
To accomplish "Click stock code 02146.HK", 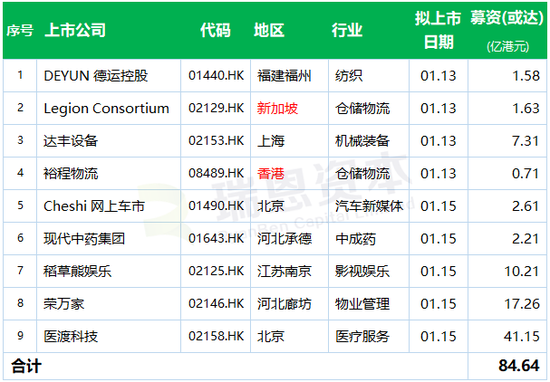I will 216,304.
